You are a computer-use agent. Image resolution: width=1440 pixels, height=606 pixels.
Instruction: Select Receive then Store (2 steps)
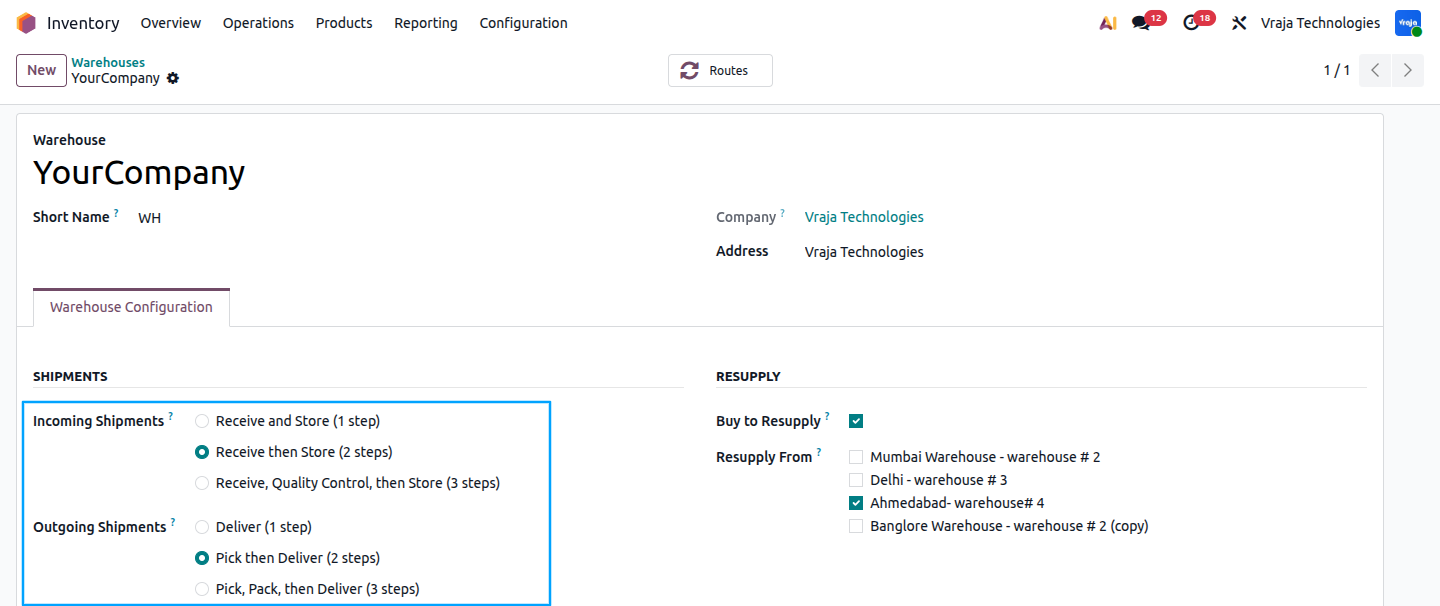(202, 452)
